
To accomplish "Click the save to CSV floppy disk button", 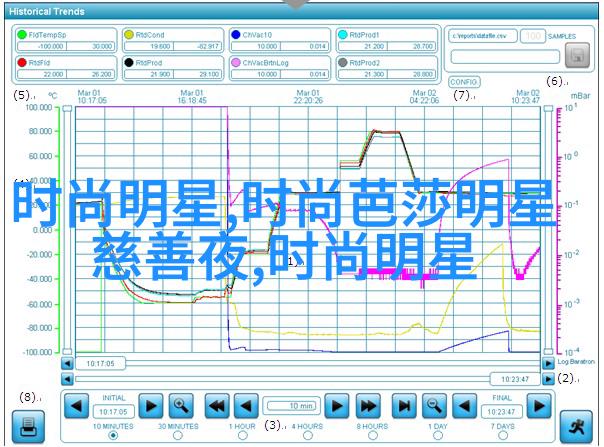I will click(577, 55).
